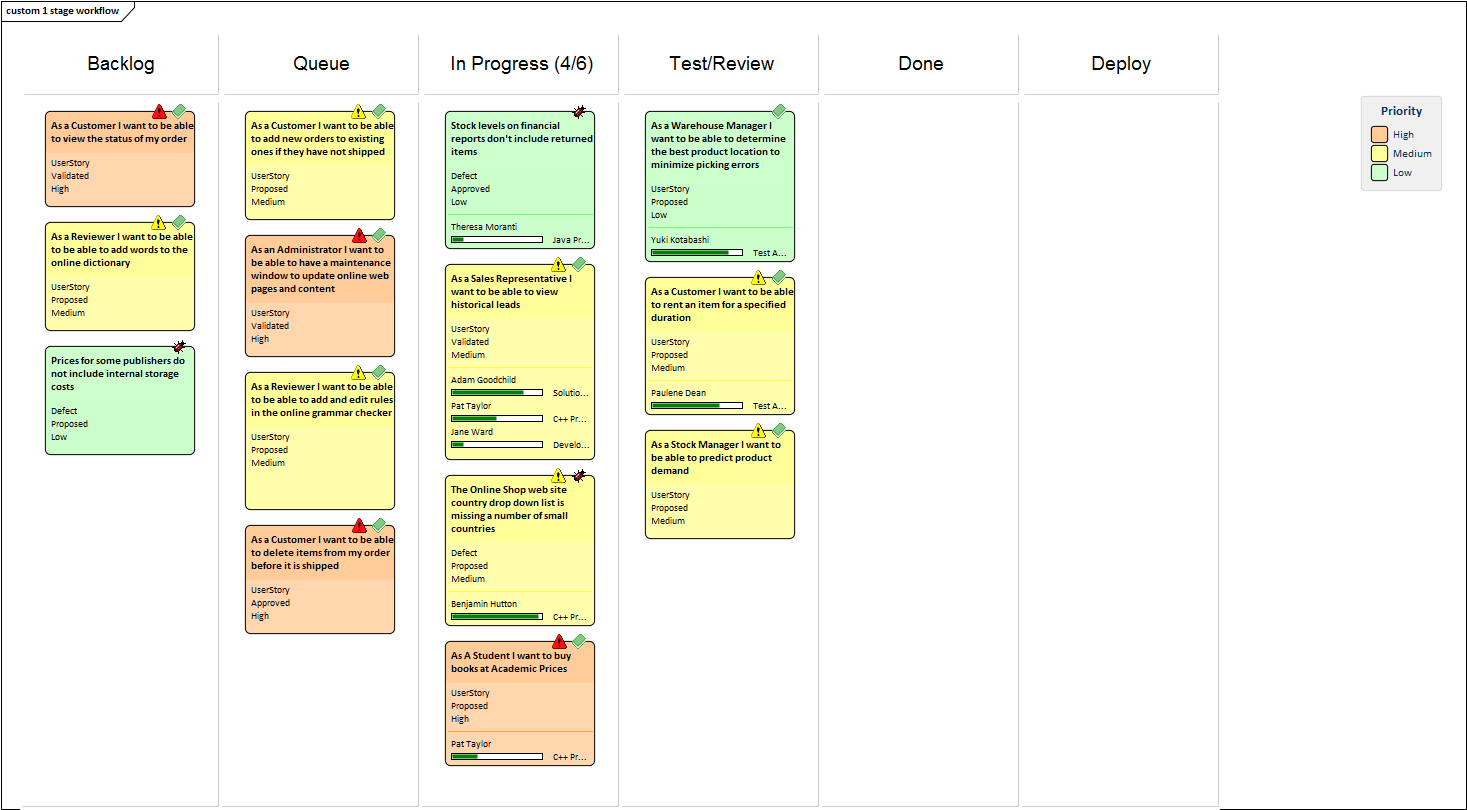This screenshot has height=810, width=1467.
Task: Click the bug icon on the Stock levels defect card
Action: [579, 112]
